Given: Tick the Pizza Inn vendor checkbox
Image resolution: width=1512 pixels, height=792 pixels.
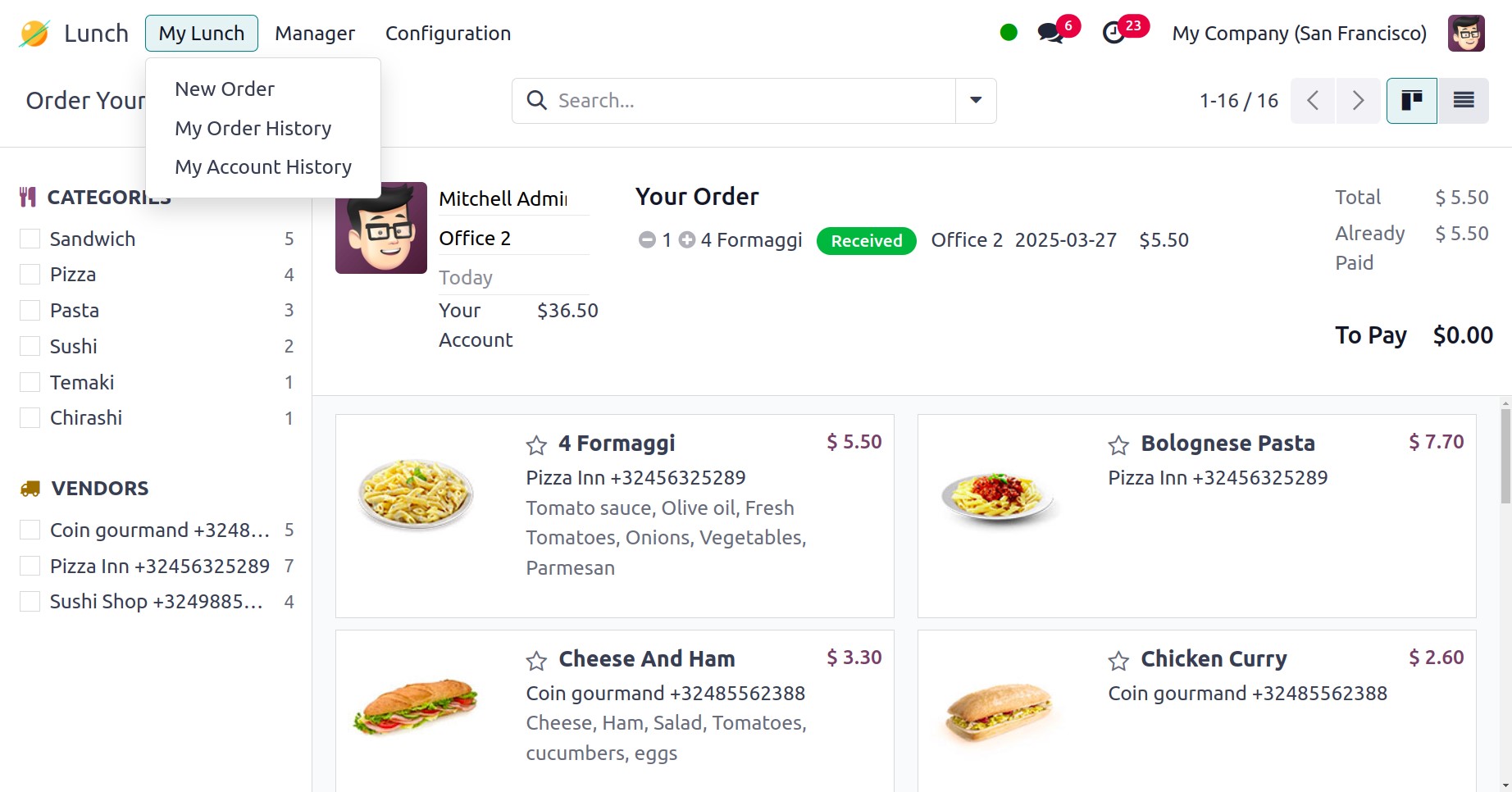Looking at the screenshot, I should coord(30,567).
